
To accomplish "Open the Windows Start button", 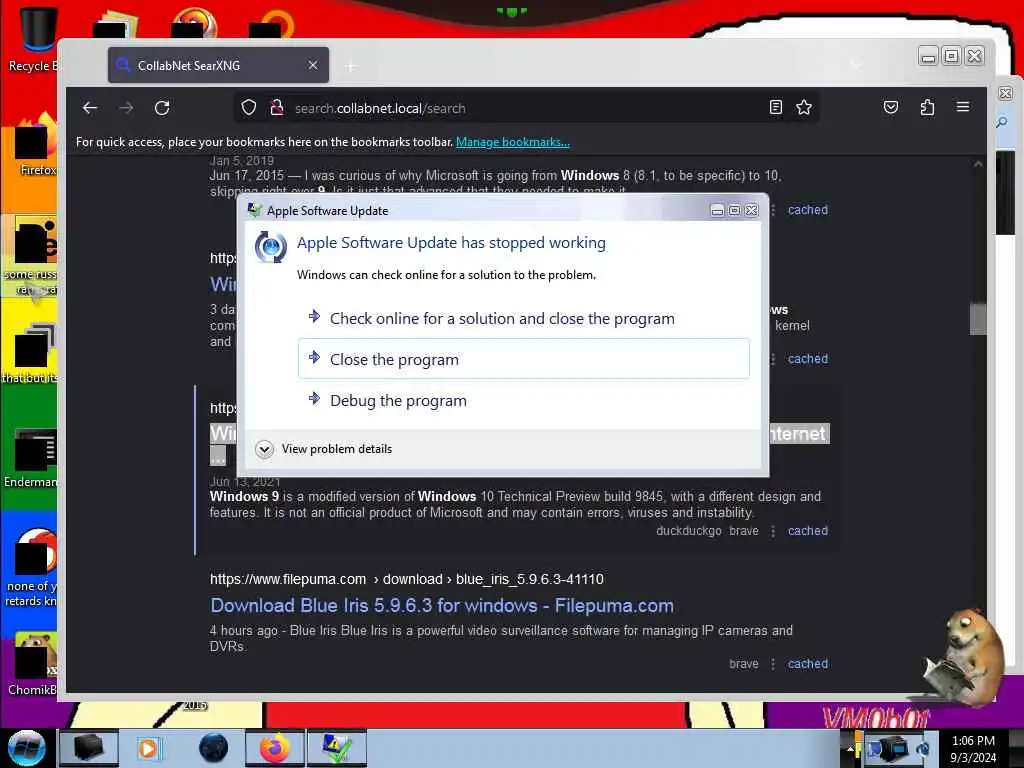I will click(27, 748).
